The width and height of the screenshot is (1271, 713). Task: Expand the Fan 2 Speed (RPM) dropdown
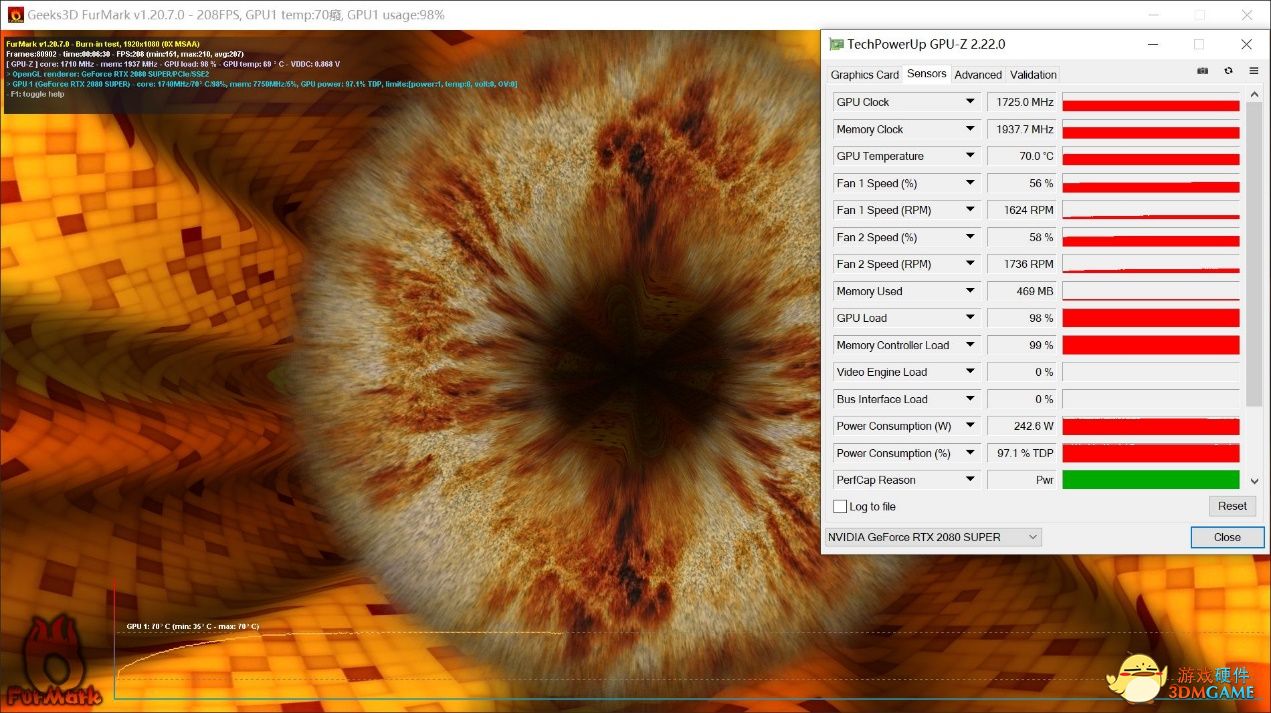coord(970,264)
